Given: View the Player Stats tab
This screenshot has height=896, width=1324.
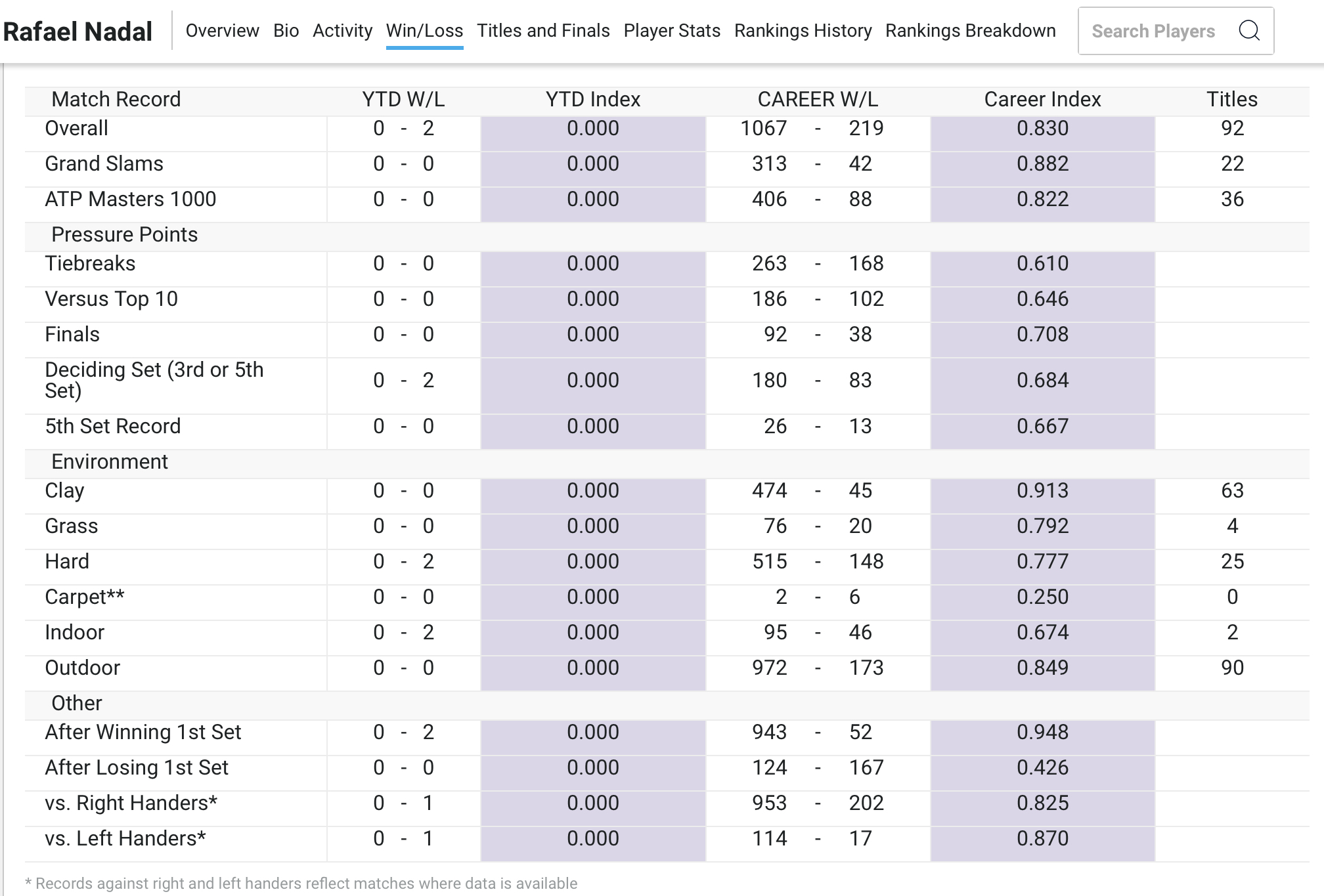Looking at the screenshot, I should point(672,31).
